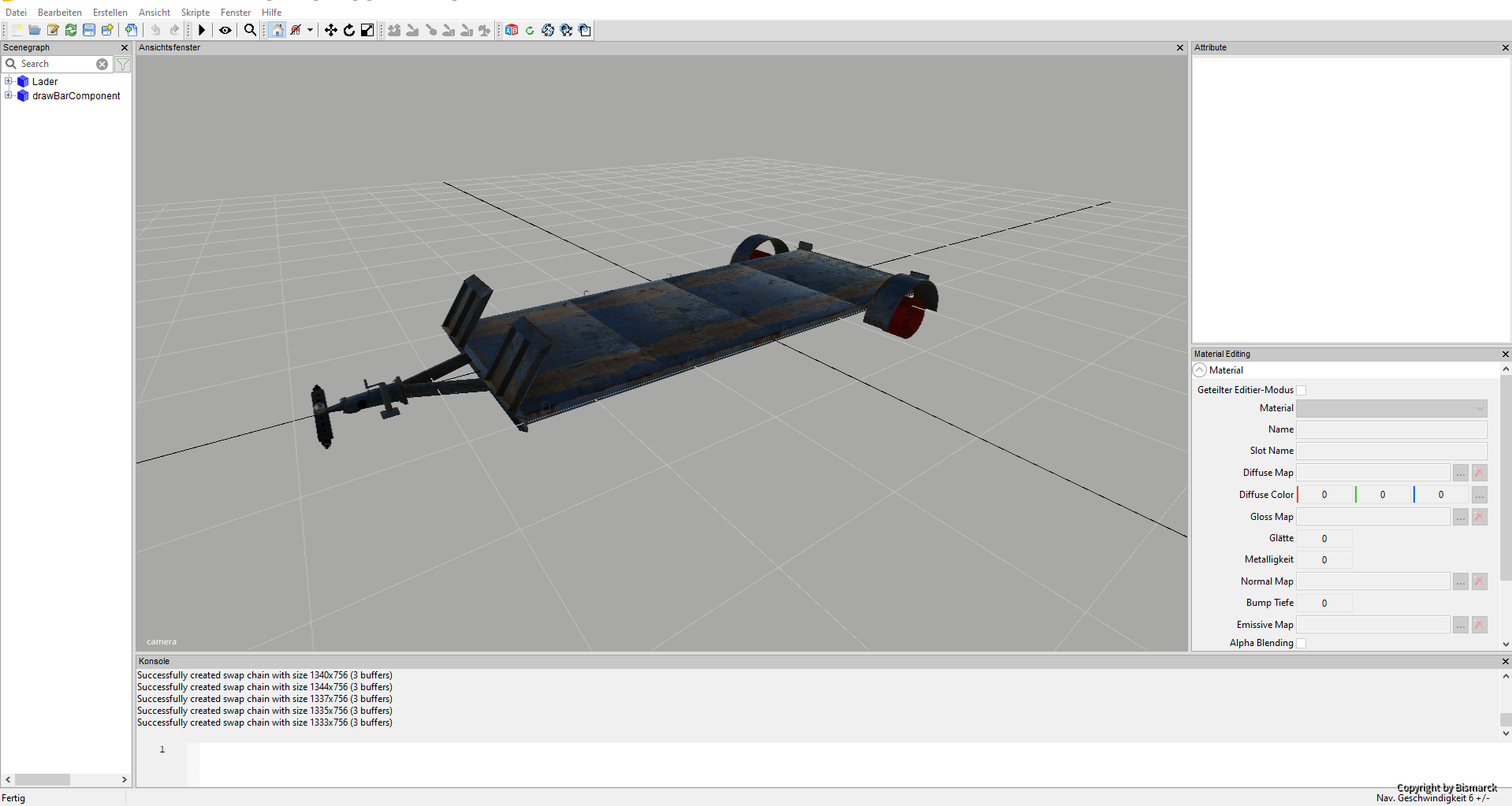Toggle the house home-view icon
The image size is (1512, 806).
tap(277, 30)
